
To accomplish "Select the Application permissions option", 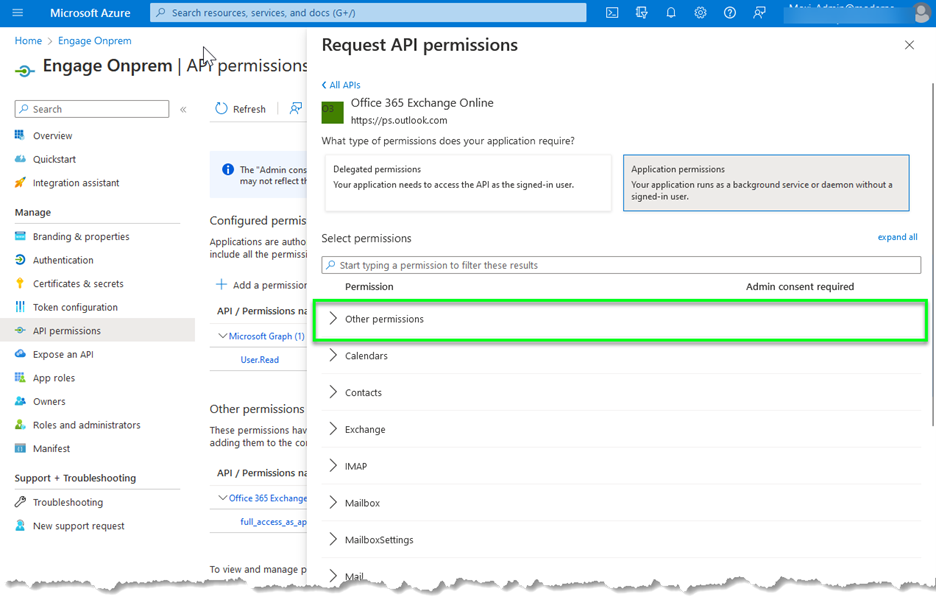I will pos(765,182).
